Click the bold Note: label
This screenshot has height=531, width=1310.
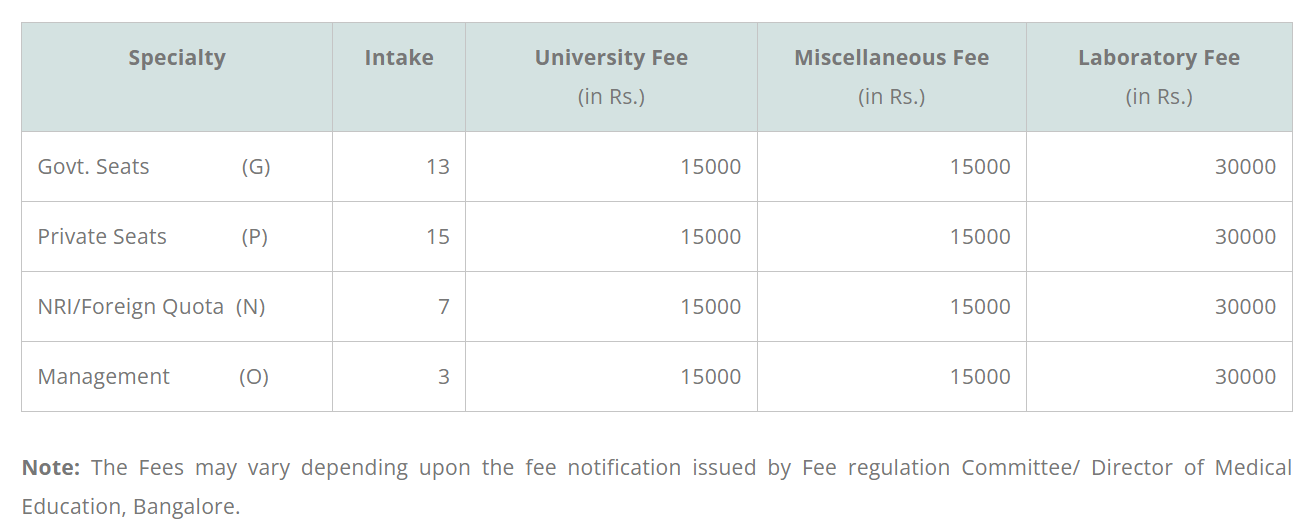point(51,467)
